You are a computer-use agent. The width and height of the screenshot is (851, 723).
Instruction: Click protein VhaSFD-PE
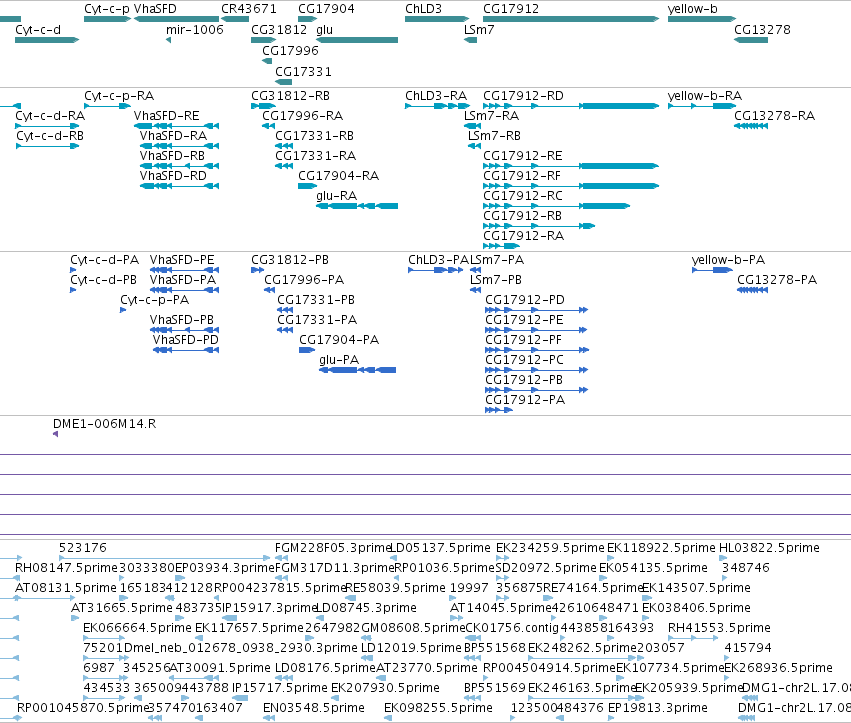(182, 260)
